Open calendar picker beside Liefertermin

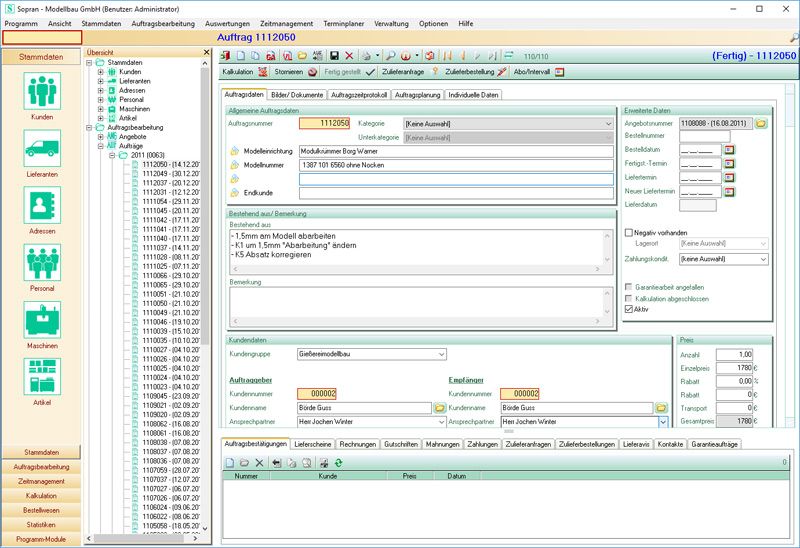tap(730, 178)
